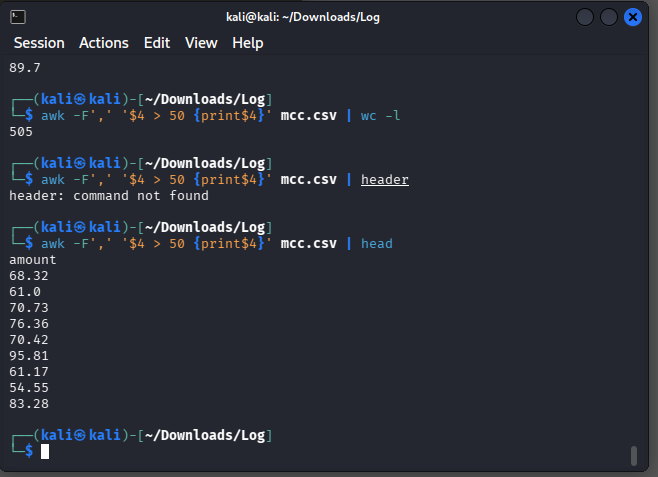Image resolution: width=658 pixels, height=477 pixels.
Task: Click the terminal icon in the title bar
Action: pyautogui.click(x=18, y=17)
